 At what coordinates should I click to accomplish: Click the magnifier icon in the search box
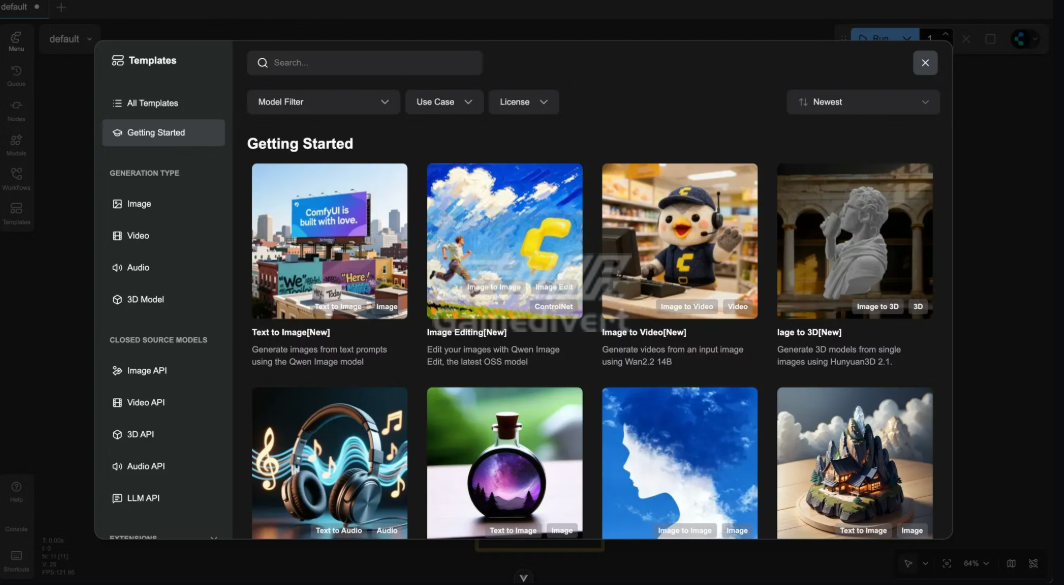pos(263,63)
